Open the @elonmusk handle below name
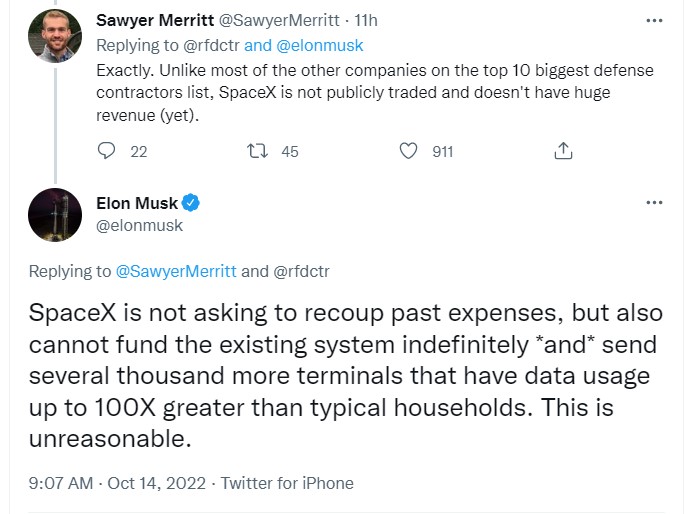This screenshot has width=691, height=514. 139,226
